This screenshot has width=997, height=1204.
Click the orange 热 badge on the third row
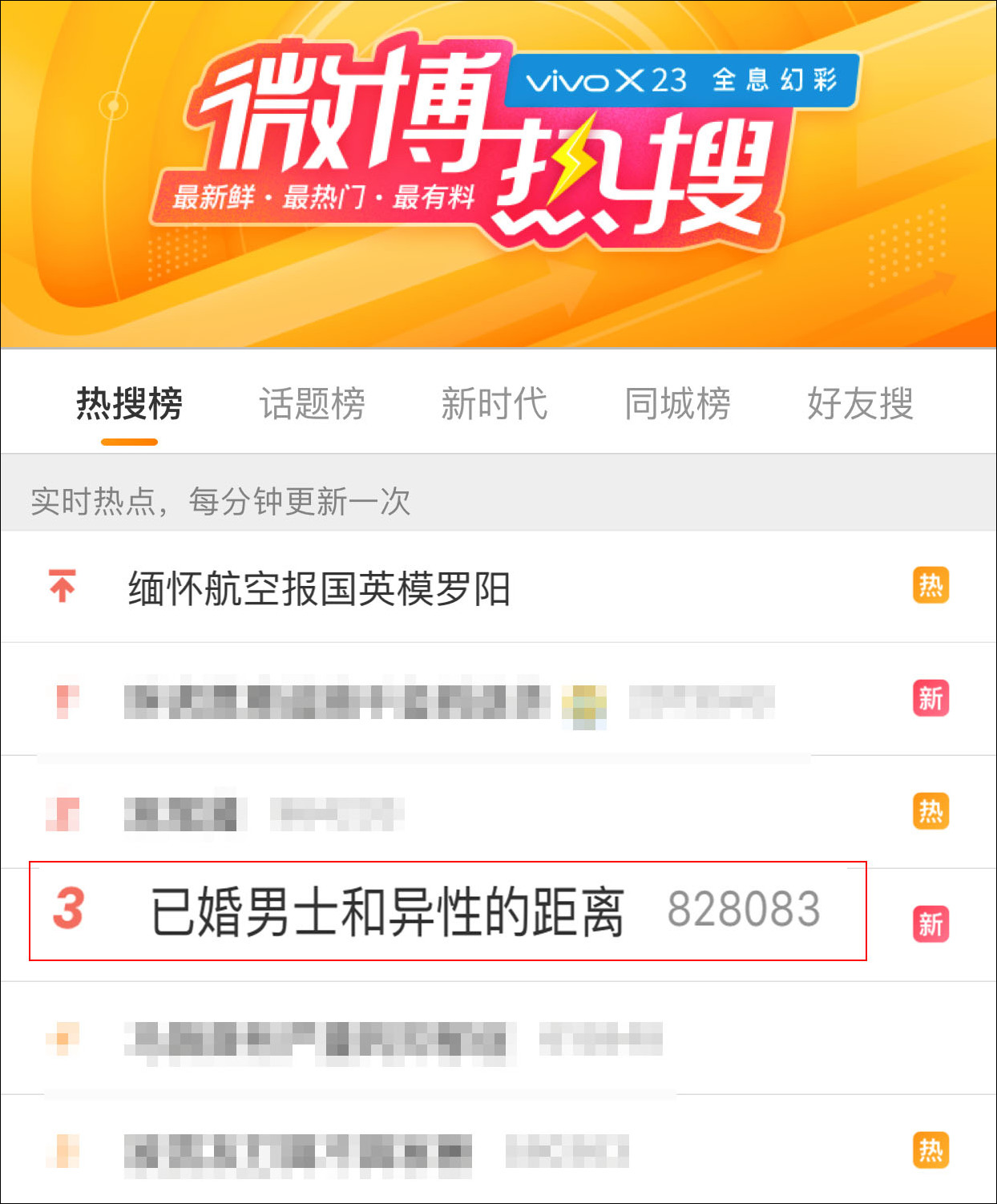930,811
